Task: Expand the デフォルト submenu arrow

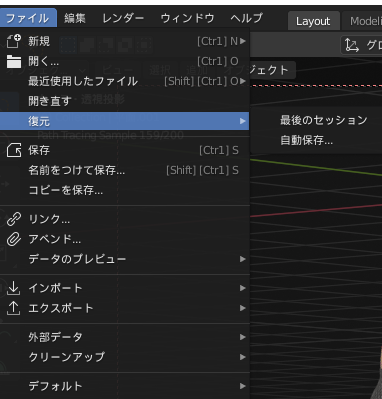Action: (243, 386)
